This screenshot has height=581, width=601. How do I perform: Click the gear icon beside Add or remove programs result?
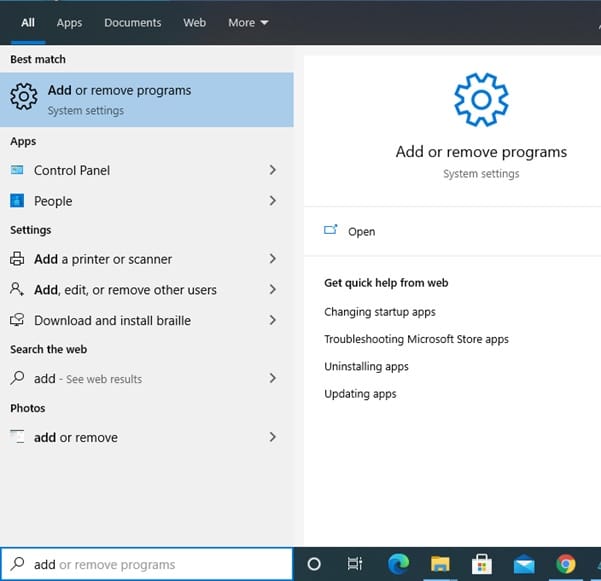coord(24,97)
